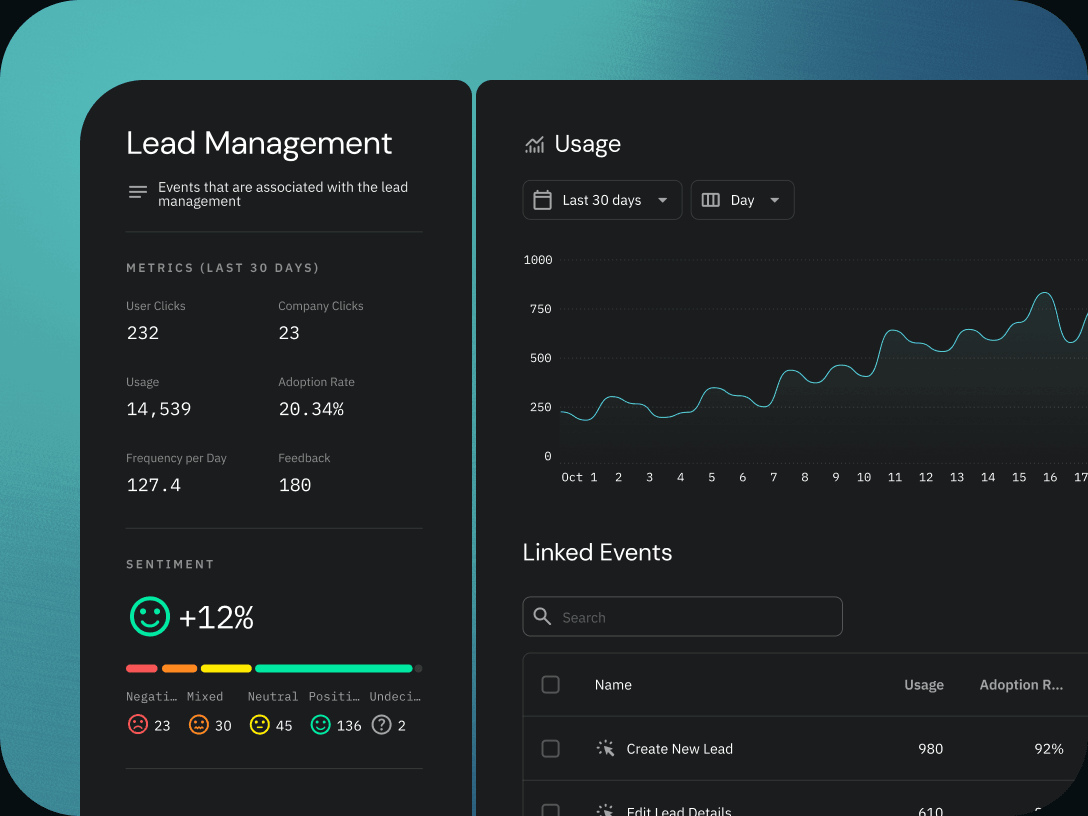Click the description lines icon

137,192
